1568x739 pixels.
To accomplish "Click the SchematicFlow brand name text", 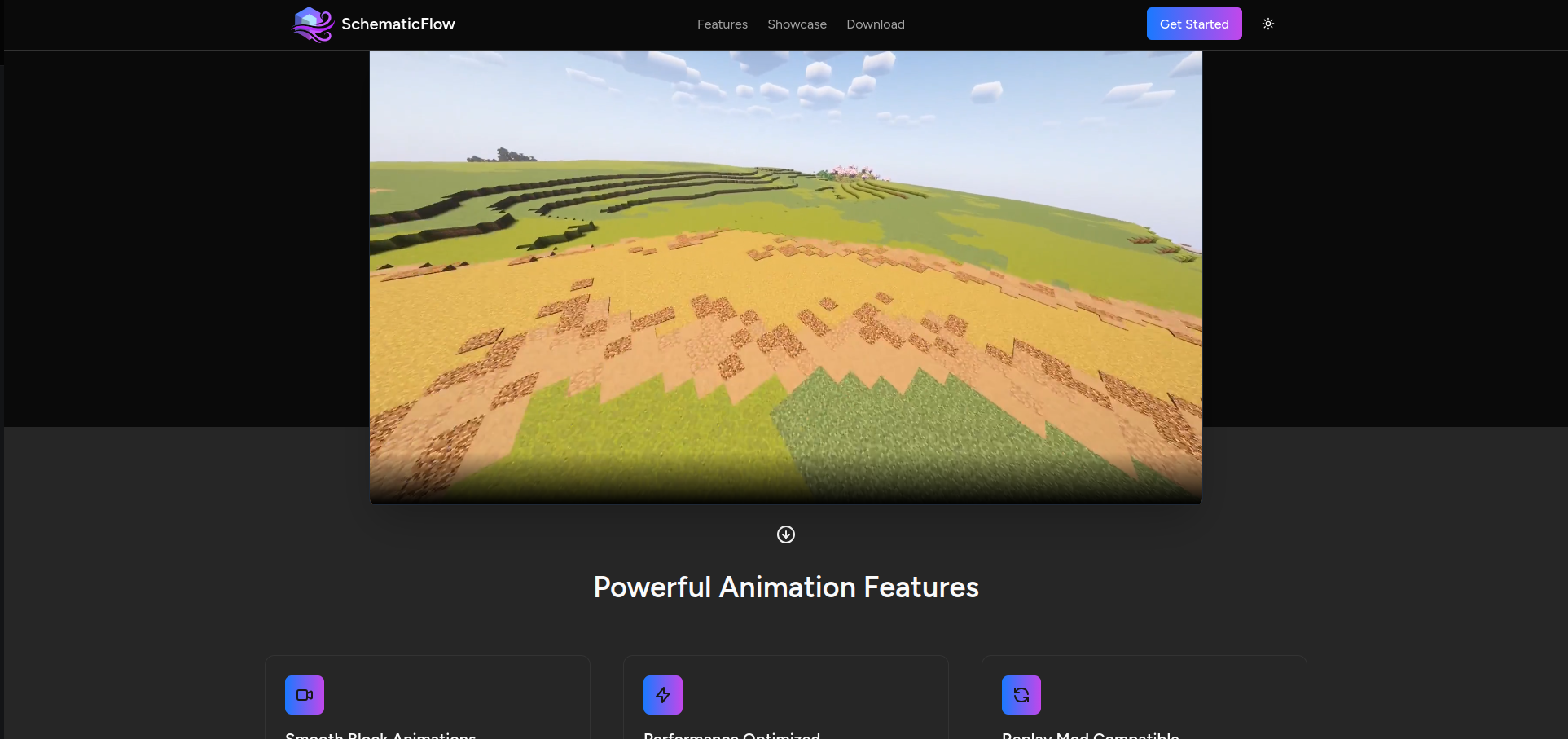I will click(x=397, y=24).
